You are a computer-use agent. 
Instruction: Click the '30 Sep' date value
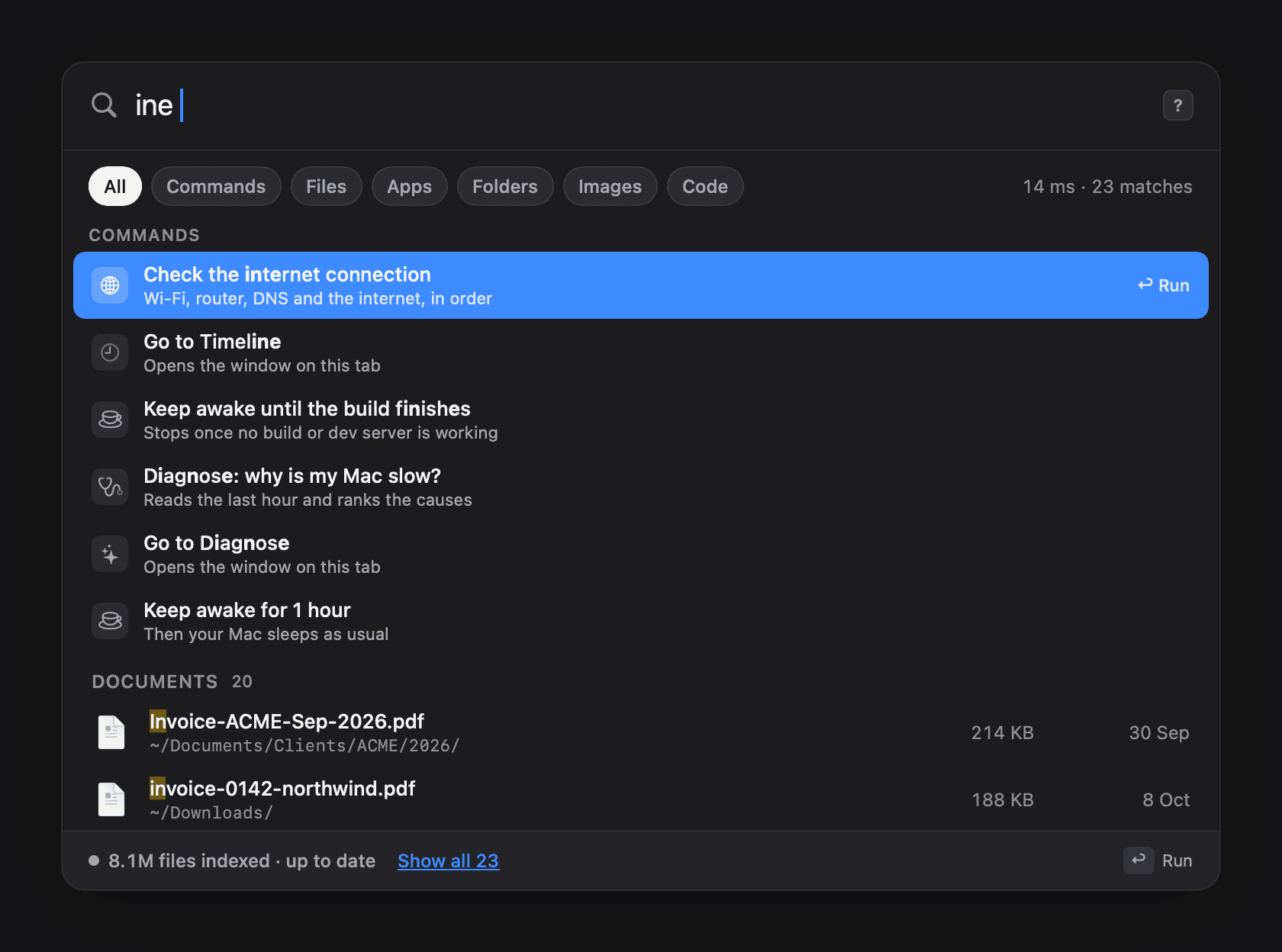click(x=1159, y=732)
